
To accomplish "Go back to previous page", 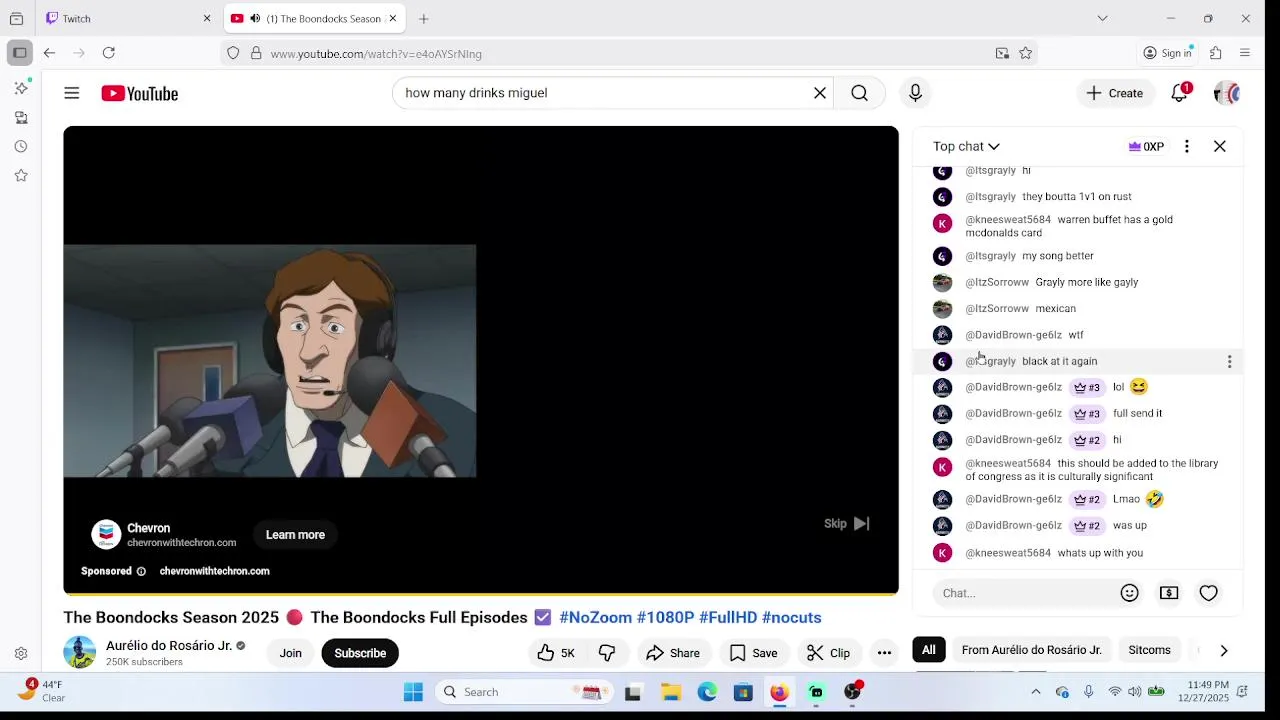I will click(49, 53).
